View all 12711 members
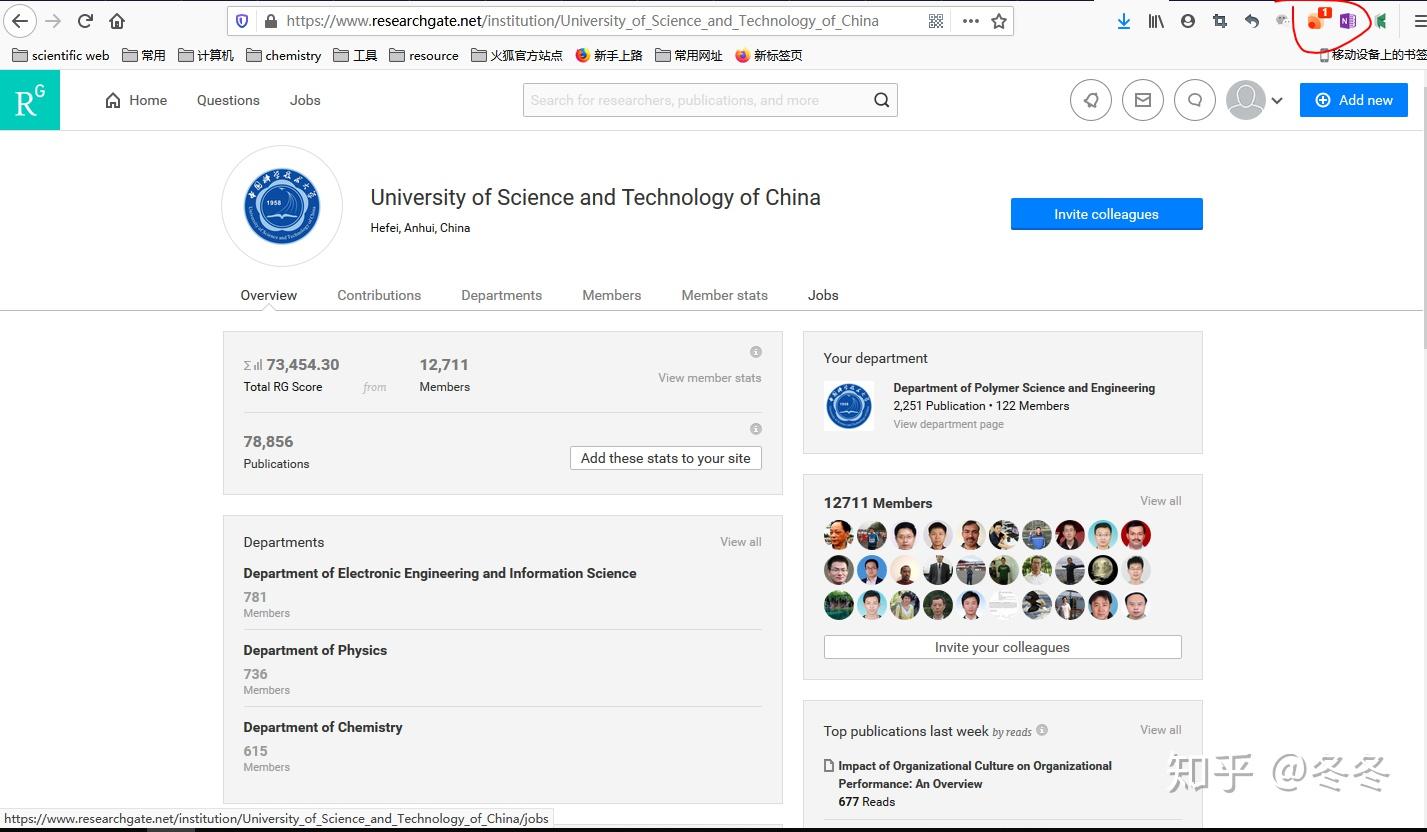 pyautogui.click(x=1161, y=501)
